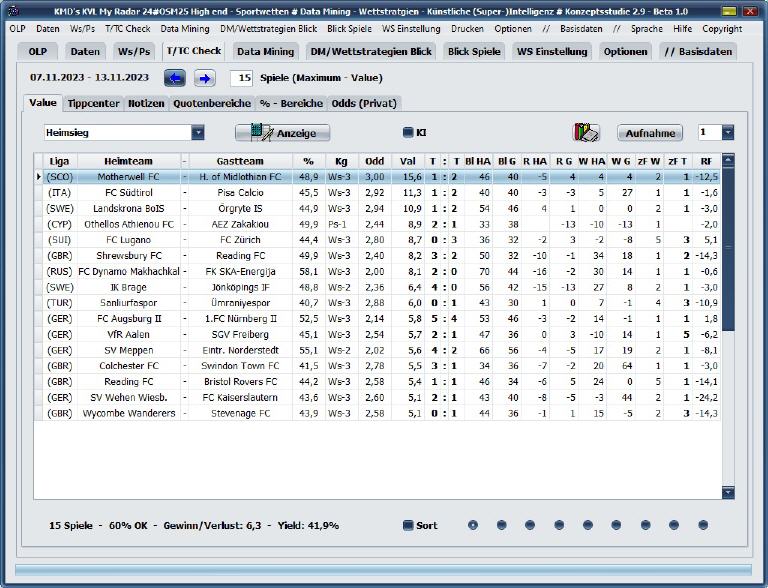Select the seventh radio dot next to Sort
This screenshot has height=588, width=768.
(646, 525)
